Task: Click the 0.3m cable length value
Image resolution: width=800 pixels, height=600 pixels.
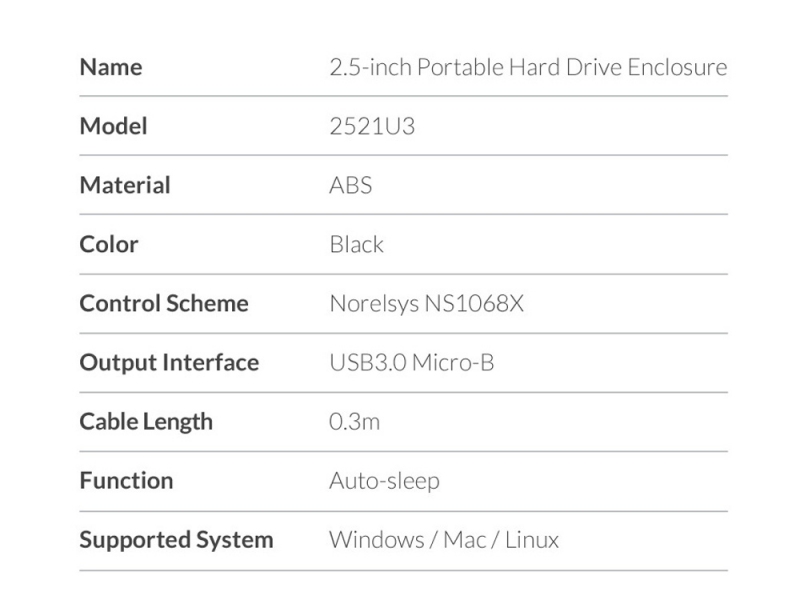Action: coord(354,421)
